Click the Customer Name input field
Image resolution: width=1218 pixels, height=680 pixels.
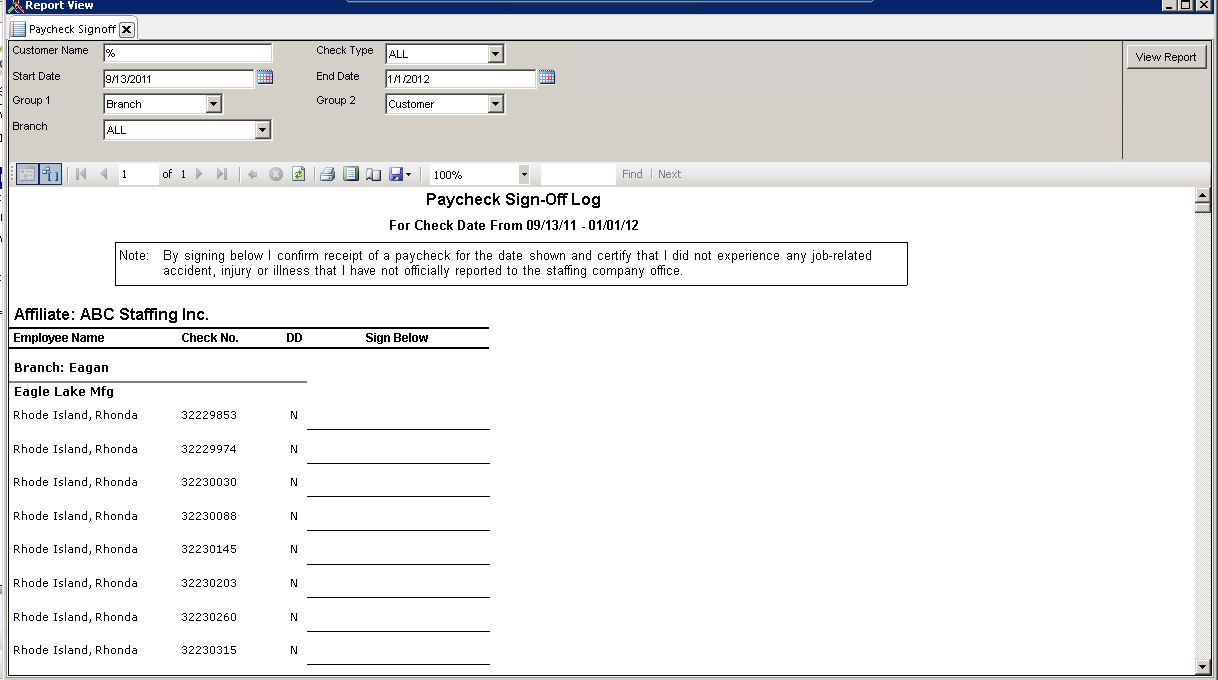(x=188, y=53)
